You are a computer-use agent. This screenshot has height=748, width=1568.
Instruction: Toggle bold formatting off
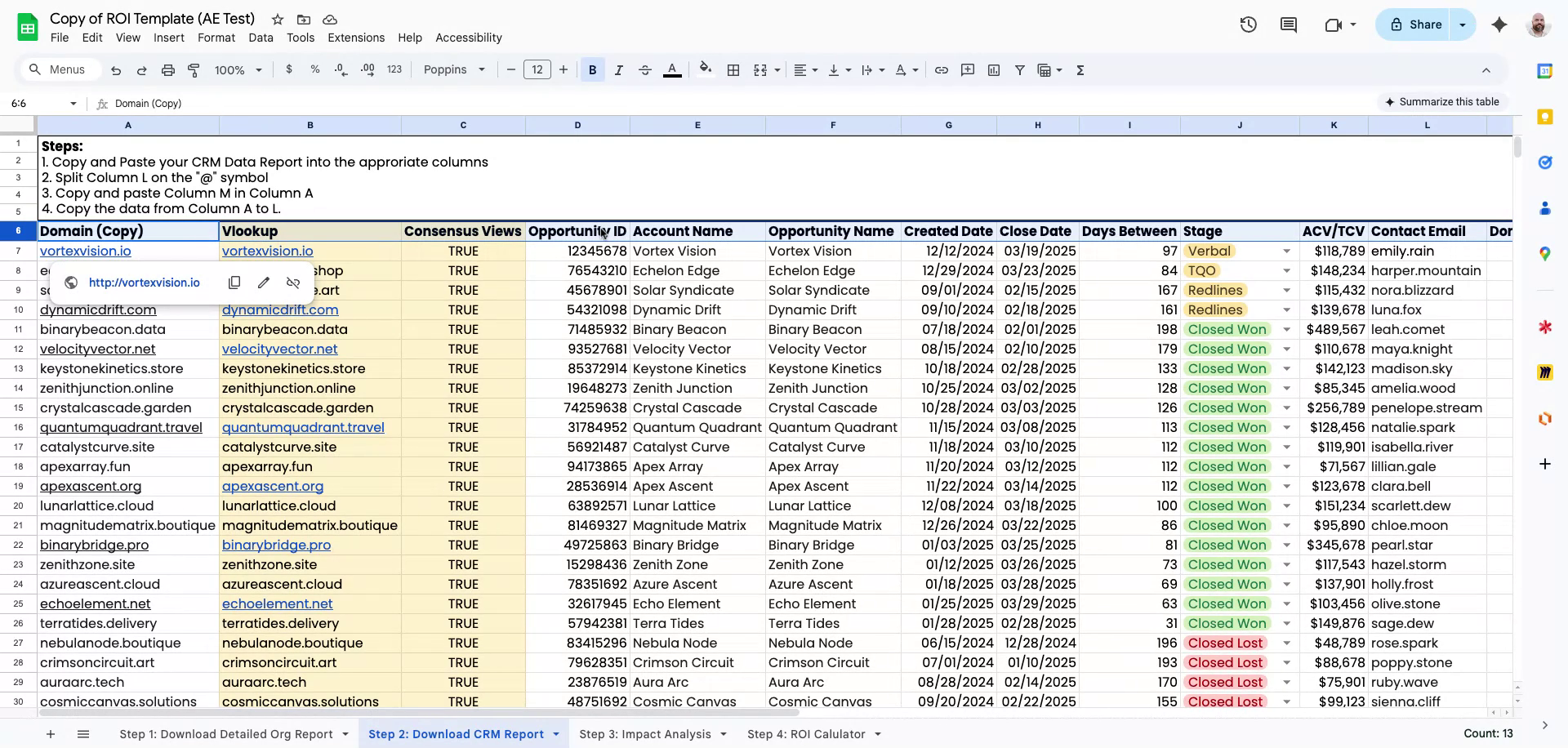[592, 69]
